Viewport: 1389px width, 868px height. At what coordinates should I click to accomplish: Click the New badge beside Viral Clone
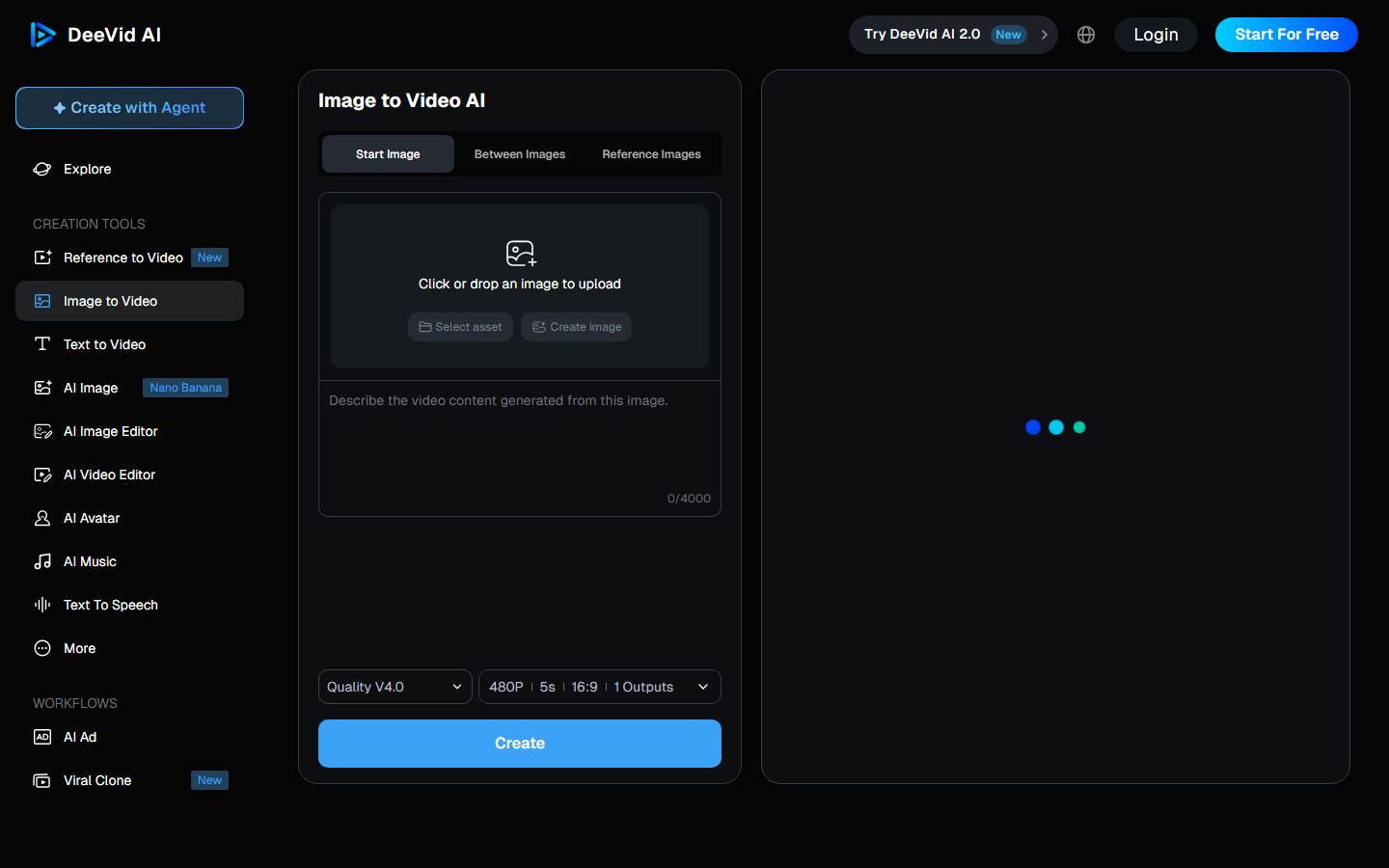(x=209, y=780)
